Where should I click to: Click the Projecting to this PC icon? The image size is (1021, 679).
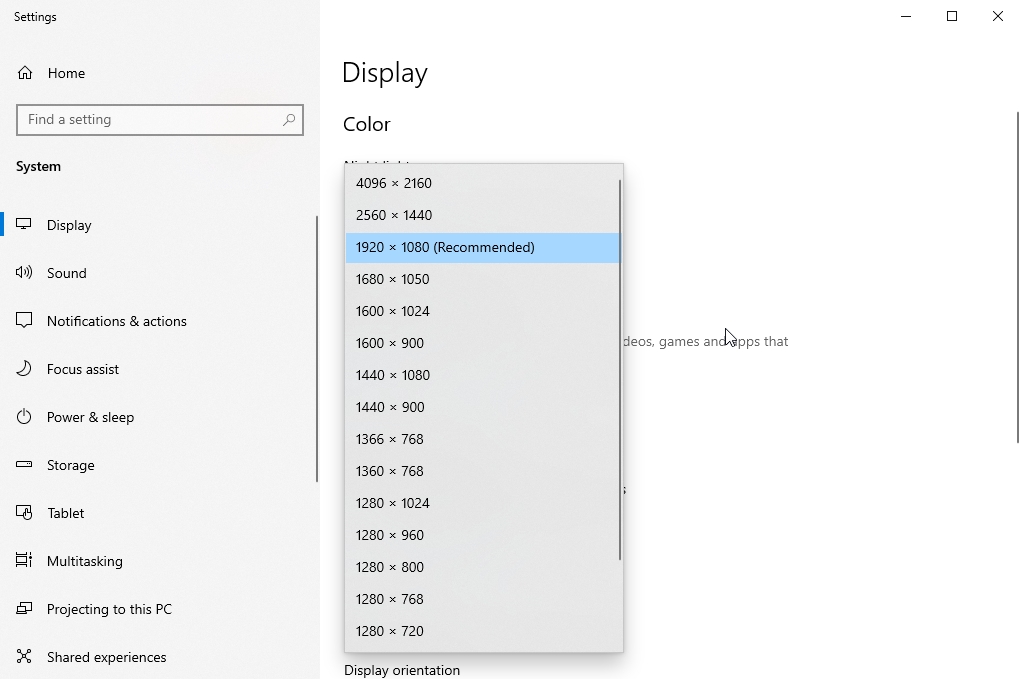[24, 609]
